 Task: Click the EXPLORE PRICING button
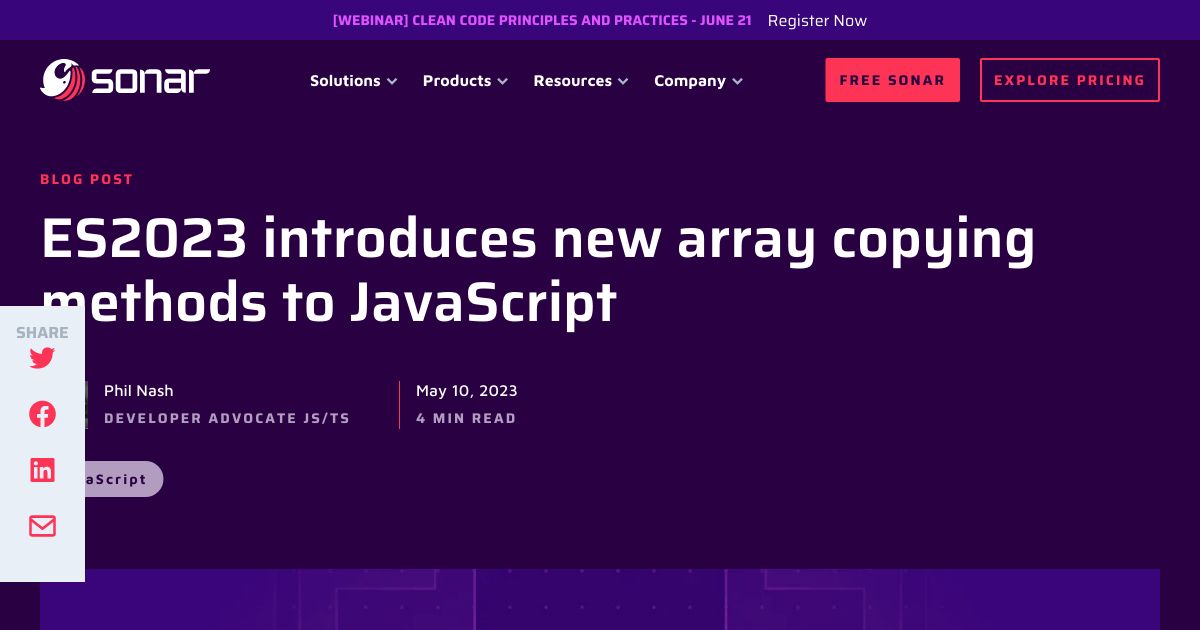point(1069,80)
